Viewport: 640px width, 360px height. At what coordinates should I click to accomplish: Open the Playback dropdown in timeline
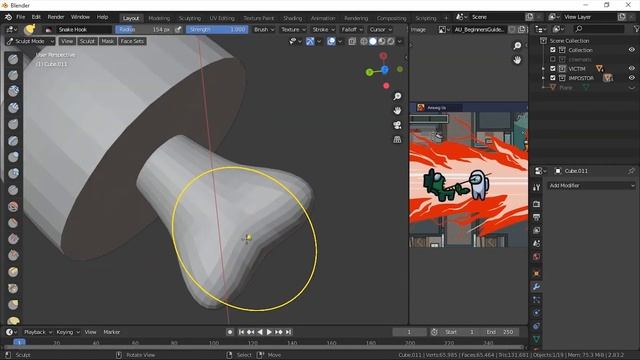click(x=38, y=332)
